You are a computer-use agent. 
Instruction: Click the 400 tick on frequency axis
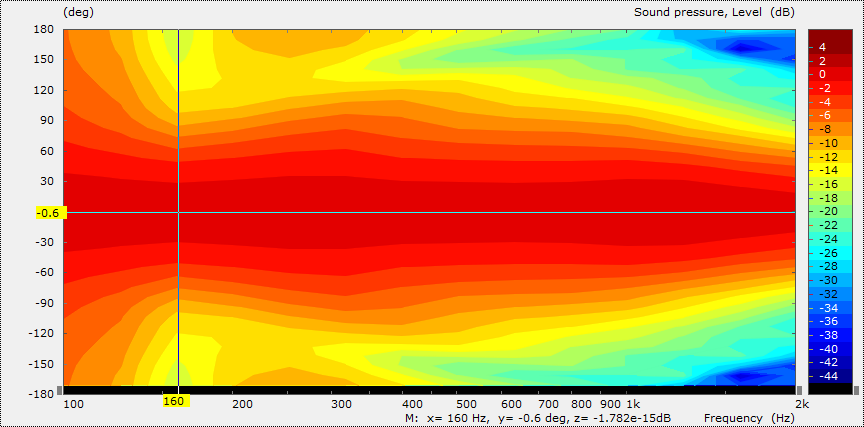click(x=412, y=405)
